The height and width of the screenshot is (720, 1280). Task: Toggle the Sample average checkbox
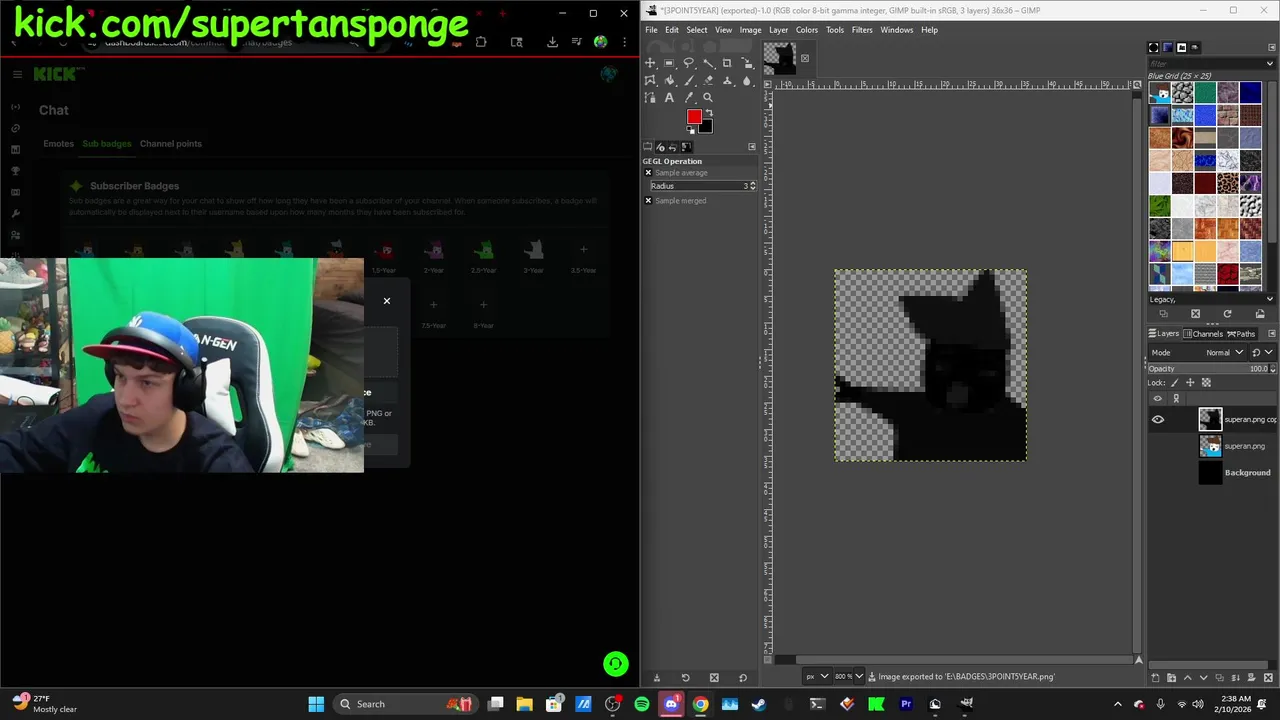pyautogui.click(x=648, y=173)
